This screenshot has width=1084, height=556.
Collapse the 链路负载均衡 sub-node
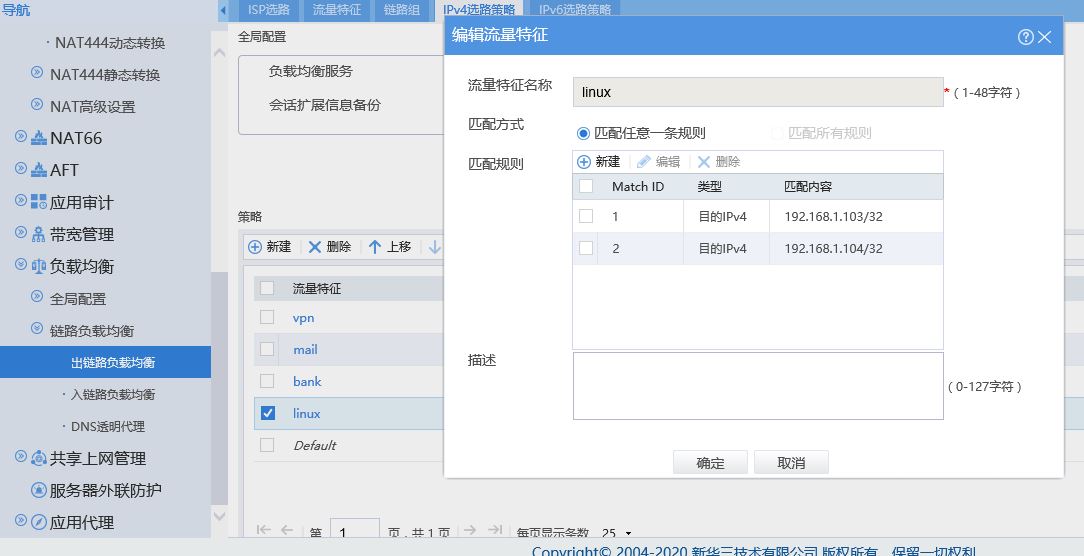click(x=37, y=328)
